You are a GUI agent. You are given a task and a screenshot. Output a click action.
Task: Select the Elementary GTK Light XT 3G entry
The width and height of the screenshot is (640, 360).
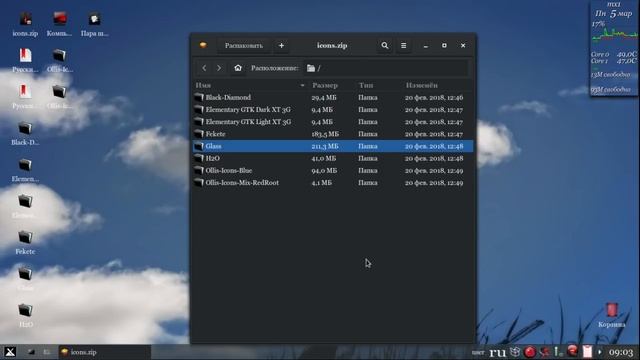[x=248, y=122]
